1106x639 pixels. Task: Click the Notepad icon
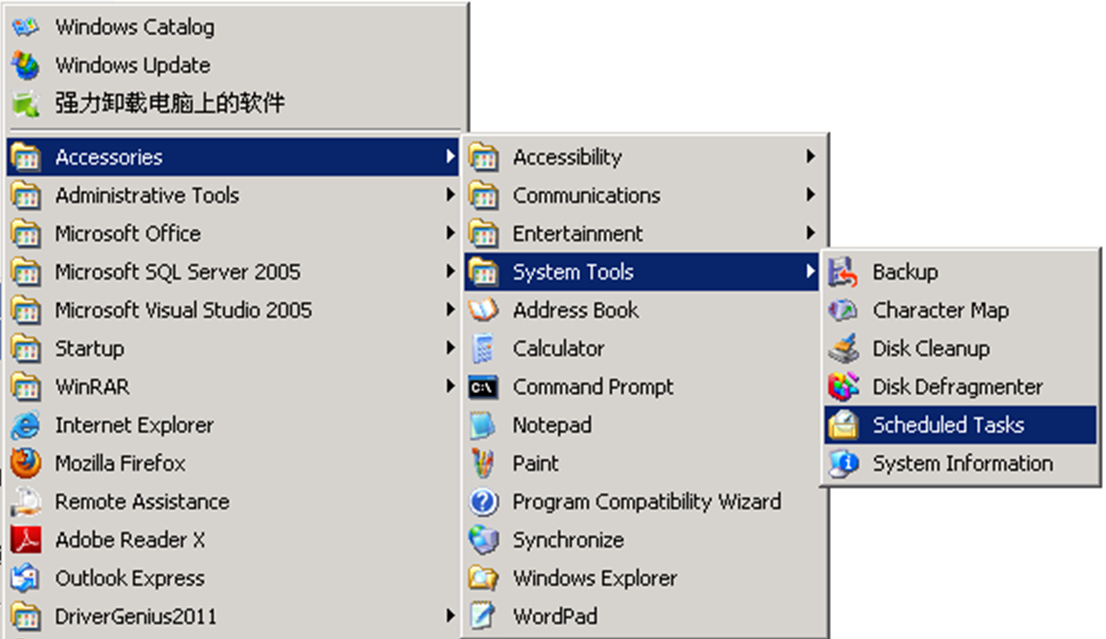pos(484,425)
